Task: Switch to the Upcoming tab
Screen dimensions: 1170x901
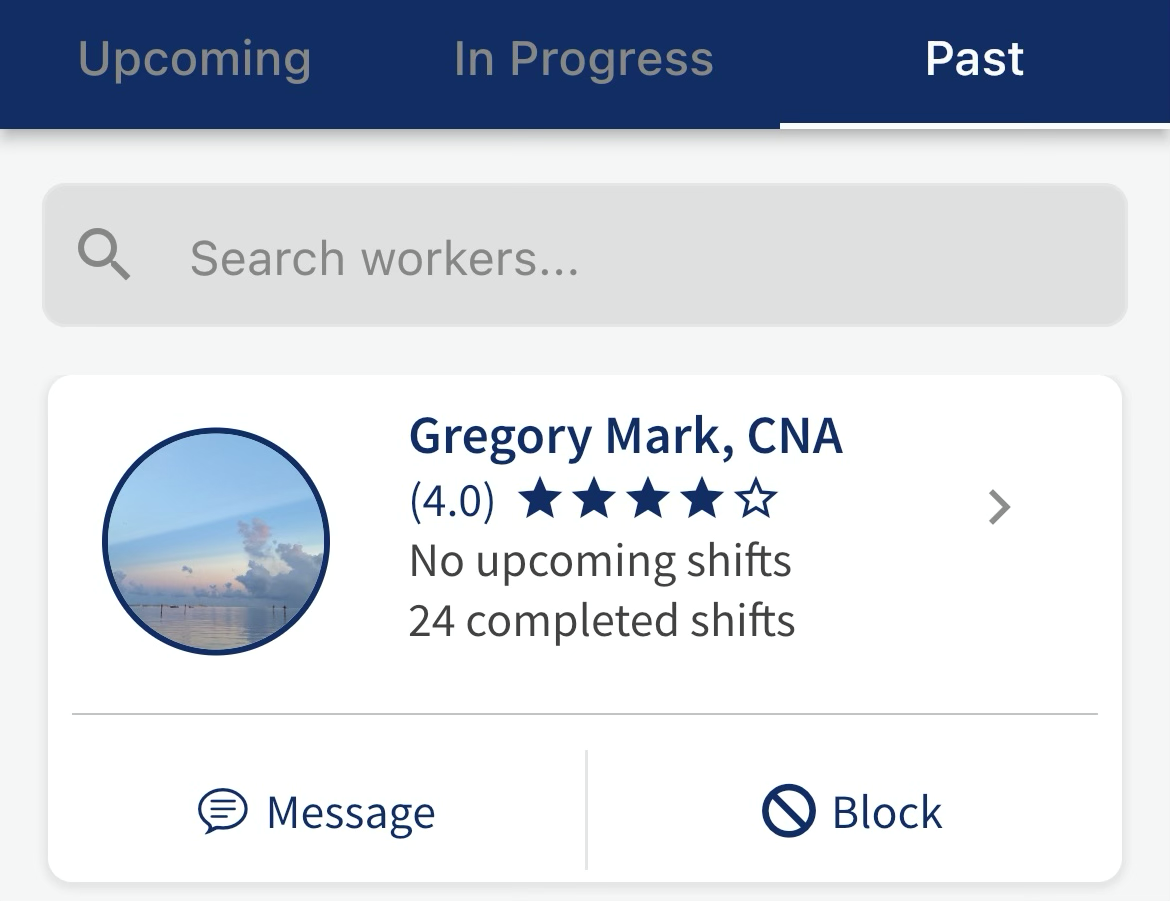Action: (194, 59)
